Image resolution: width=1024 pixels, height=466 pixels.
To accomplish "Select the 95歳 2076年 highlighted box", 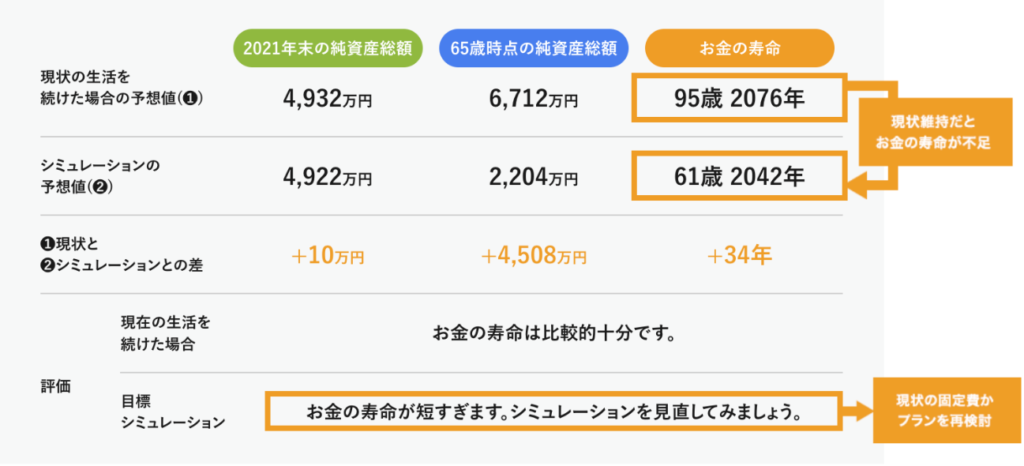I will click(x=739, y=98).
